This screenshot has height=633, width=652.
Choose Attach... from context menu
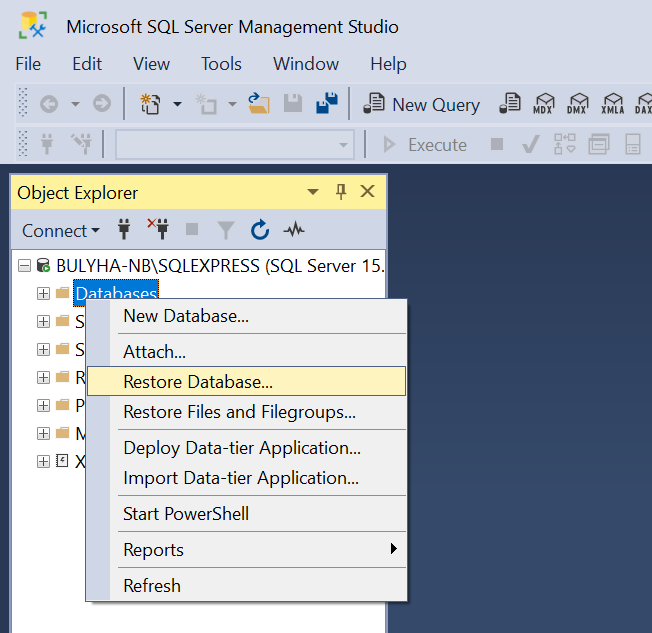point(247,352)
